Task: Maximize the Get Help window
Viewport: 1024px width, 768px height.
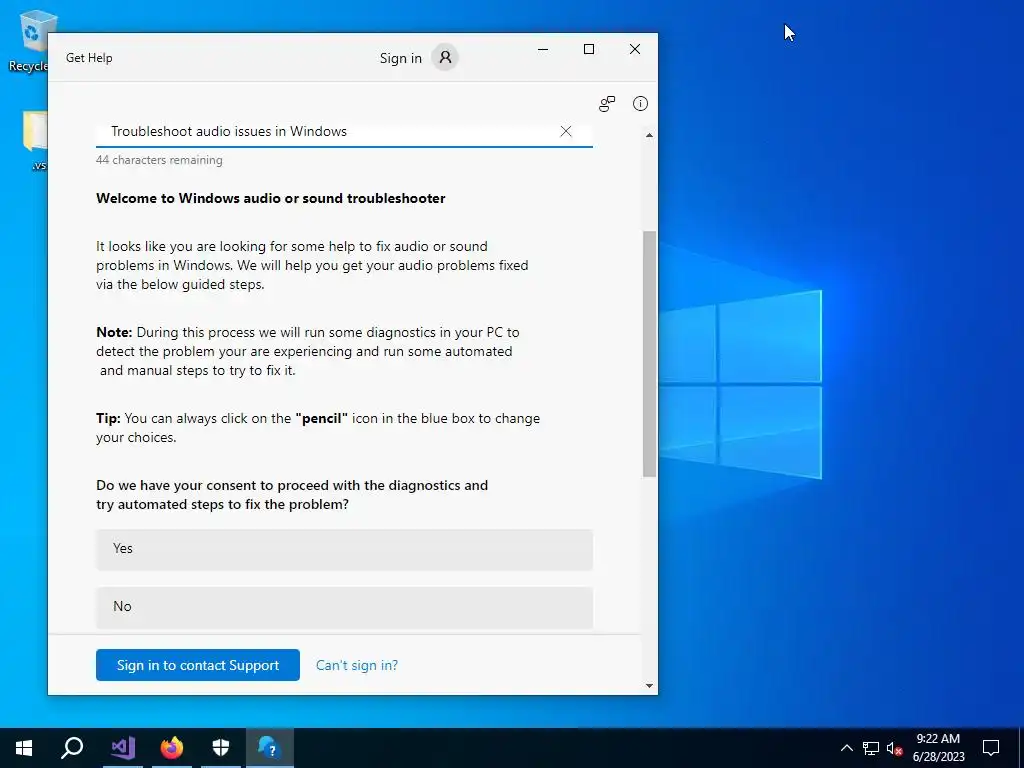Action: pos(588,50)
